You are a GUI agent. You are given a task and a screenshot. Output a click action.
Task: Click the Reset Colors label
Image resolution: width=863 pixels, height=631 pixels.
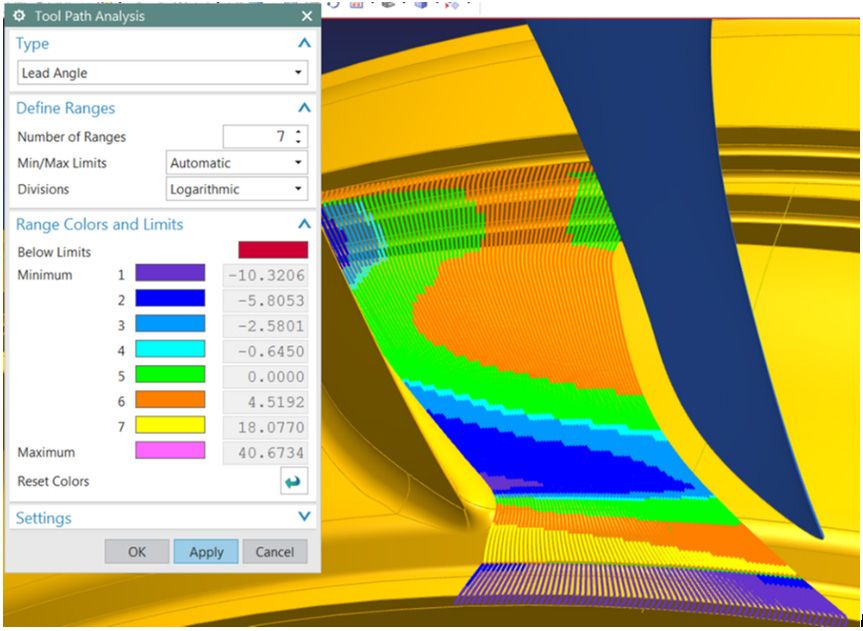(x=53, y=481)
